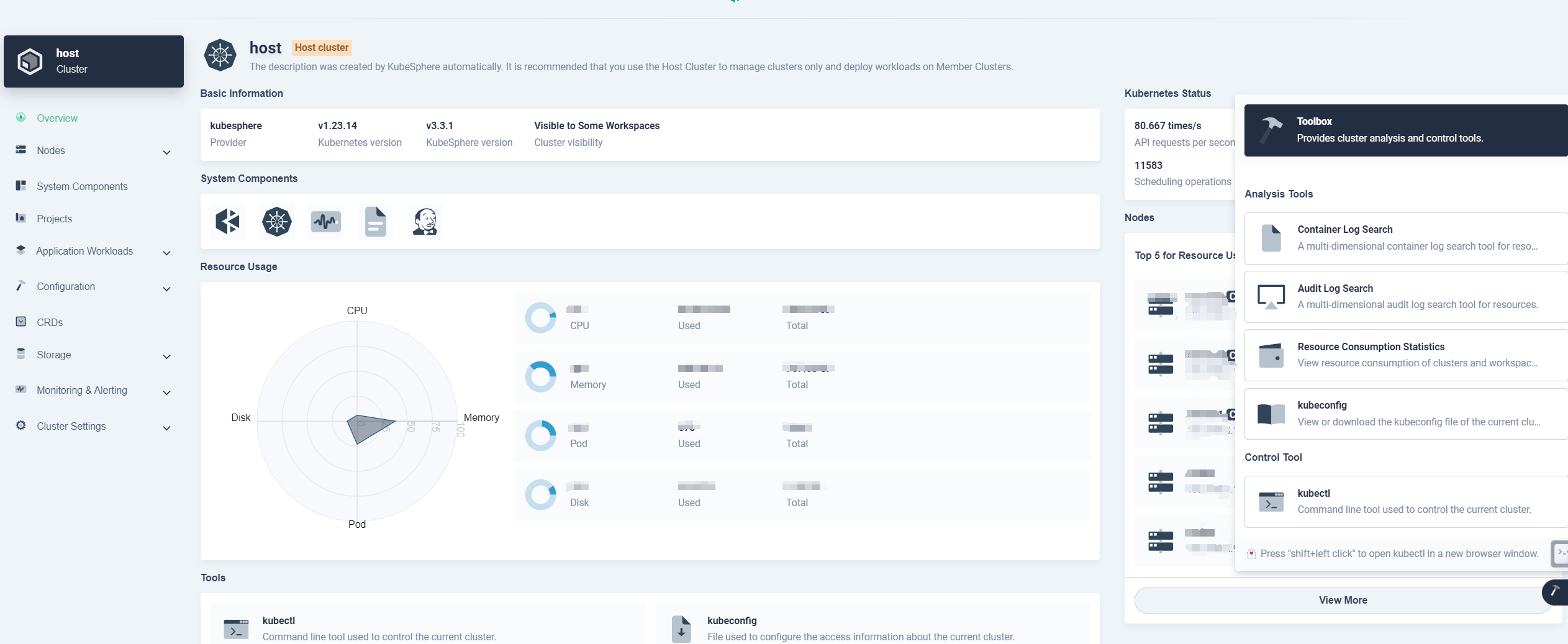Go to the Overview page
Viewport: 1568px width, 644px height.
(57, 118)
